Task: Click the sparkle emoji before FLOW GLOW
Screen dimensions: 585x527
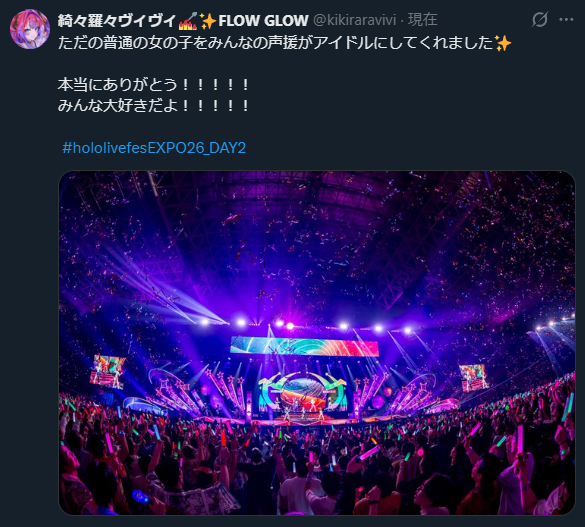Action: pos(208,21)
